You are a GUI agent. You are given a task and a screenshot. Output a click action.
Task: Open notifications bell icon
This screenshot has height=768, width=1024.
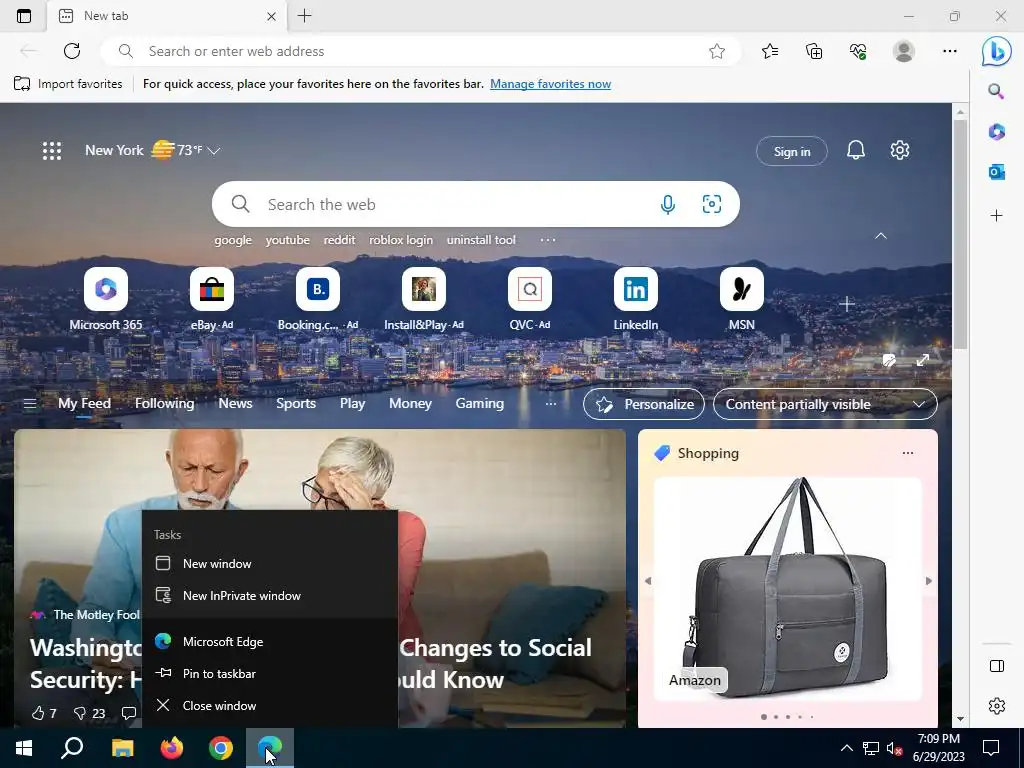pyautogui.click(x=856, y=150)
